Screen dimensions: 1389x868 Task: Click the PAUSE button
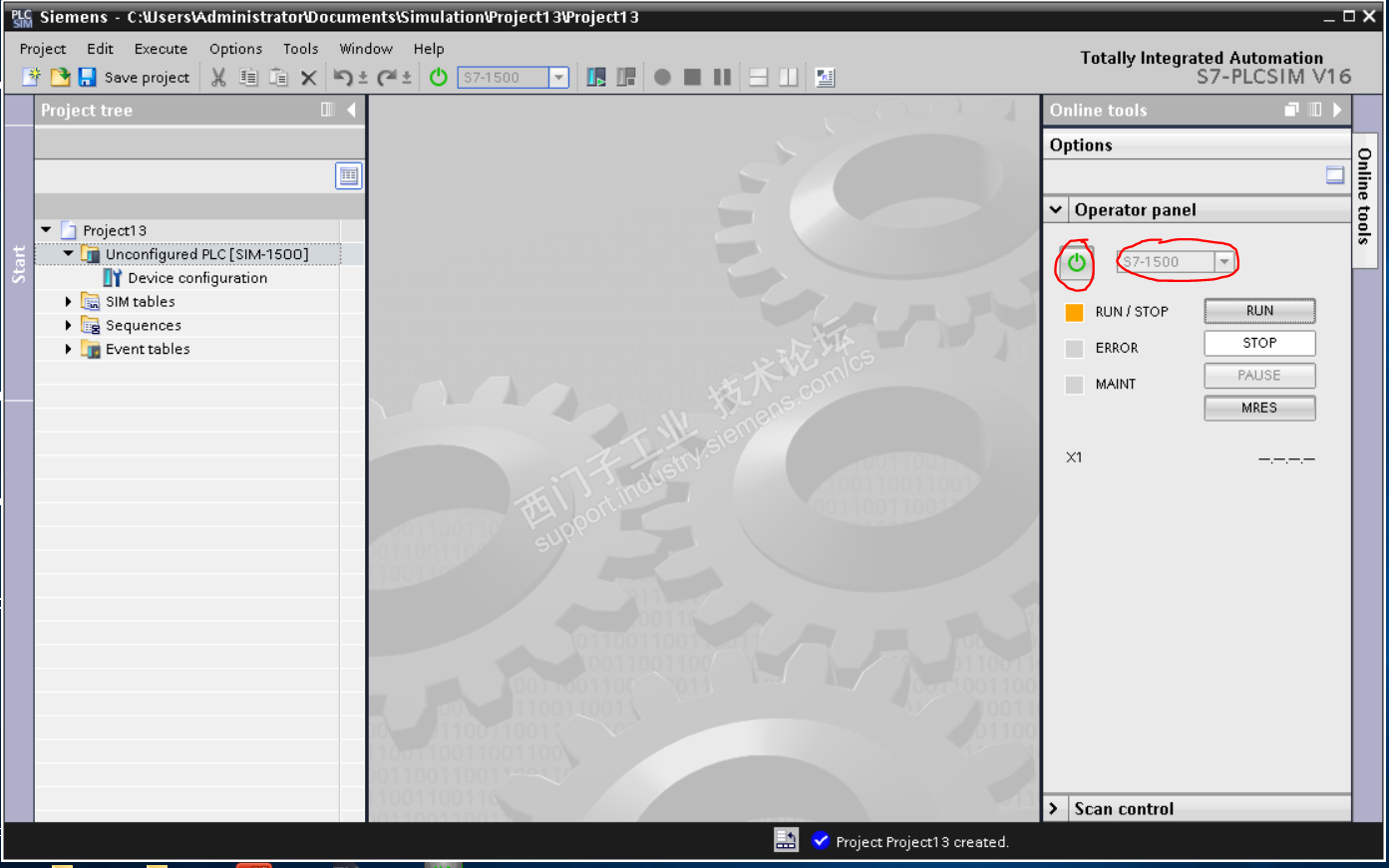point(1259,376)
